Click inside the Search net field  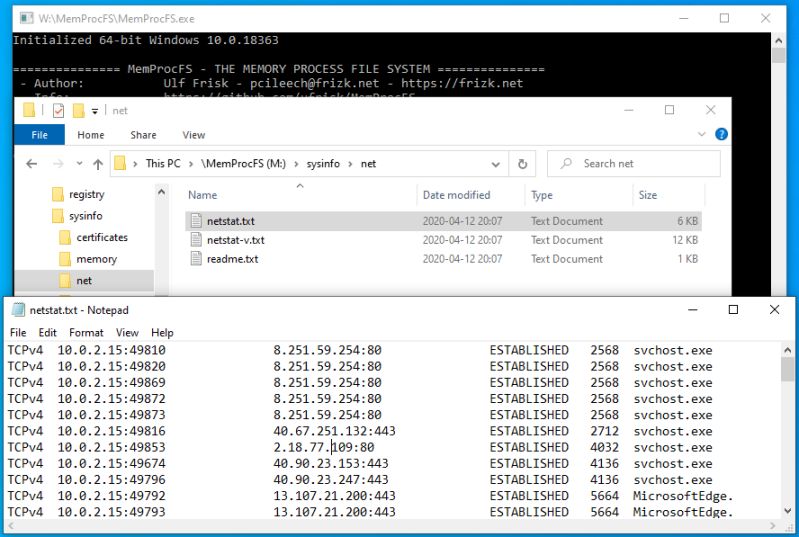[x=634, y=164]
